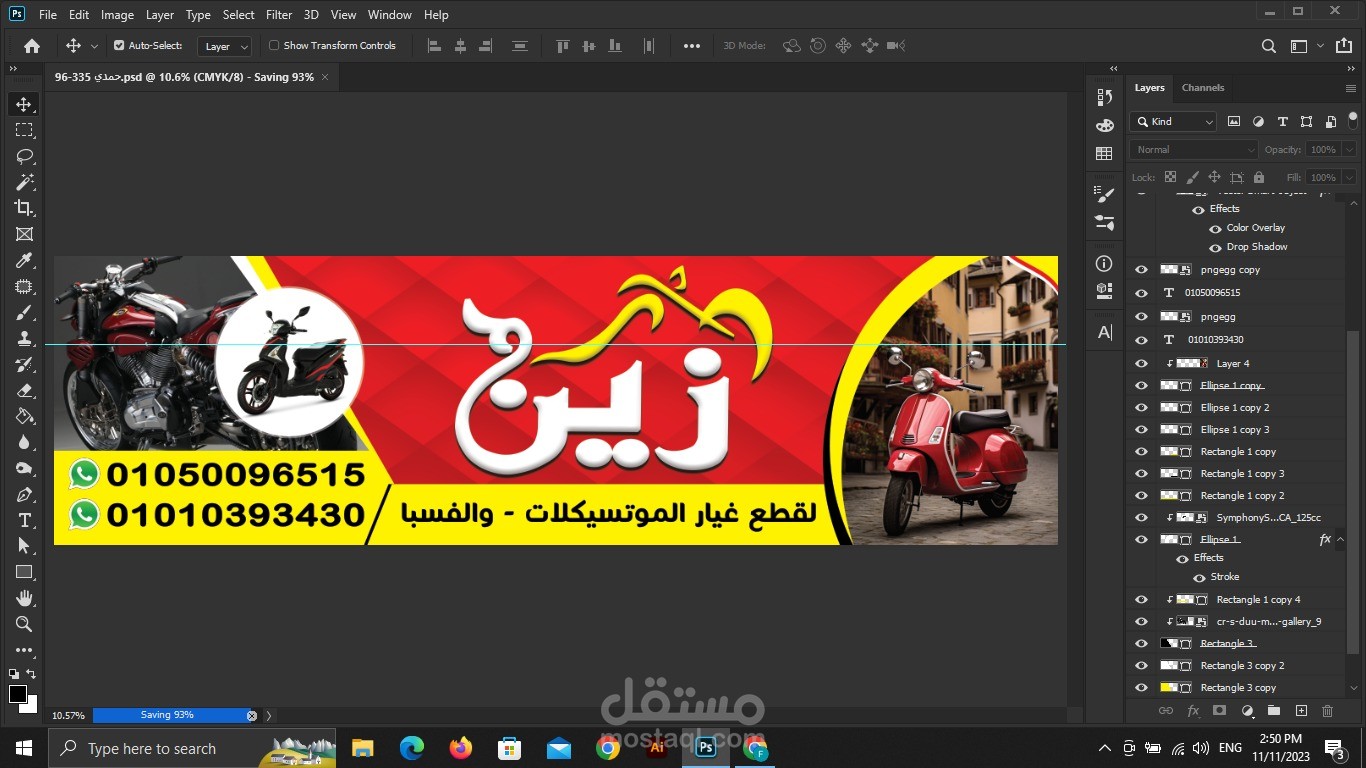Hide the Rectangle 1 copy 3 layer
Viewport: 1366px width, 768px height.
tap(1141, 474)
